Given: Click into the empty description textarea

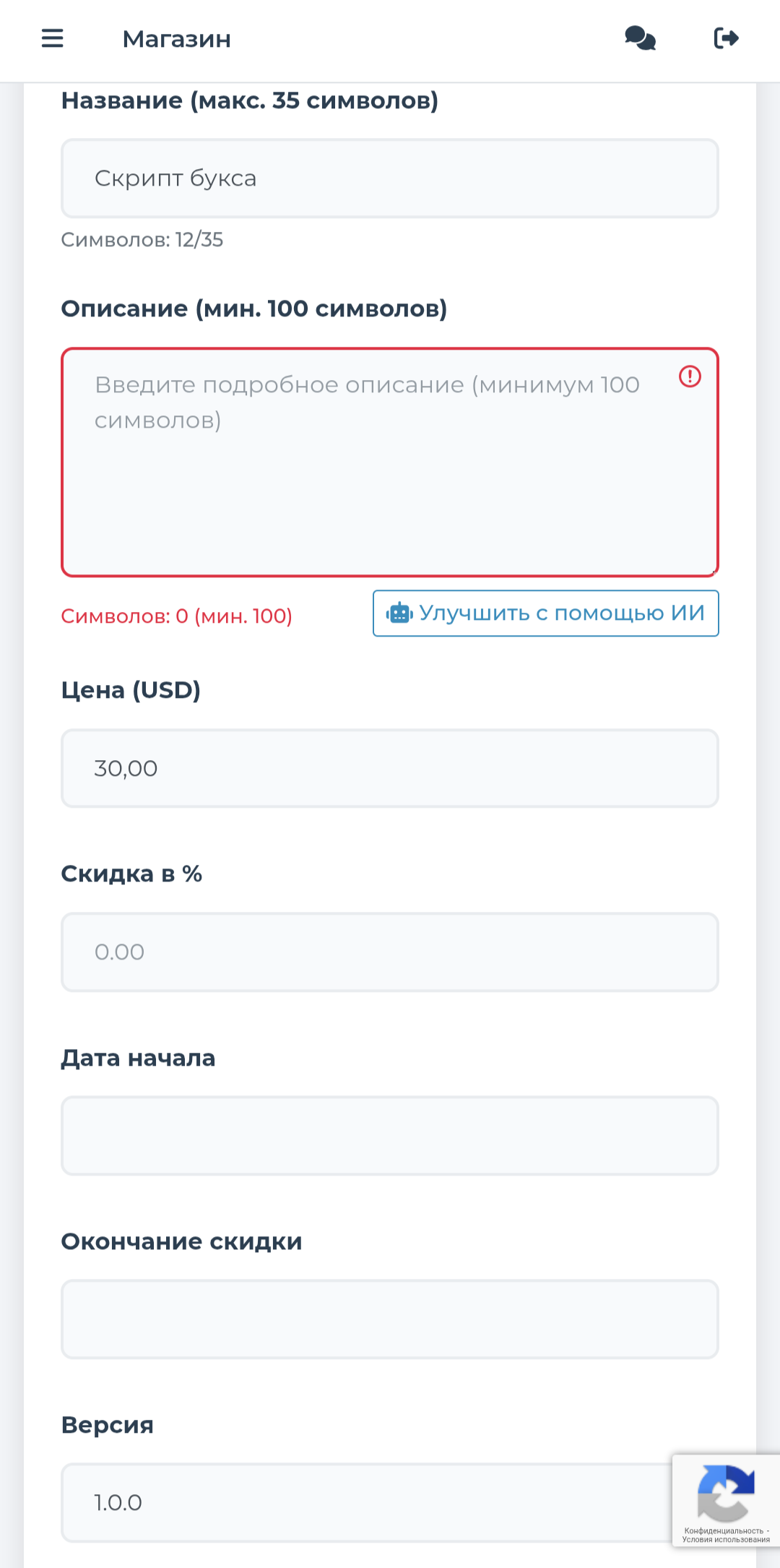Looking at the screenshot, I should (390, 491).
